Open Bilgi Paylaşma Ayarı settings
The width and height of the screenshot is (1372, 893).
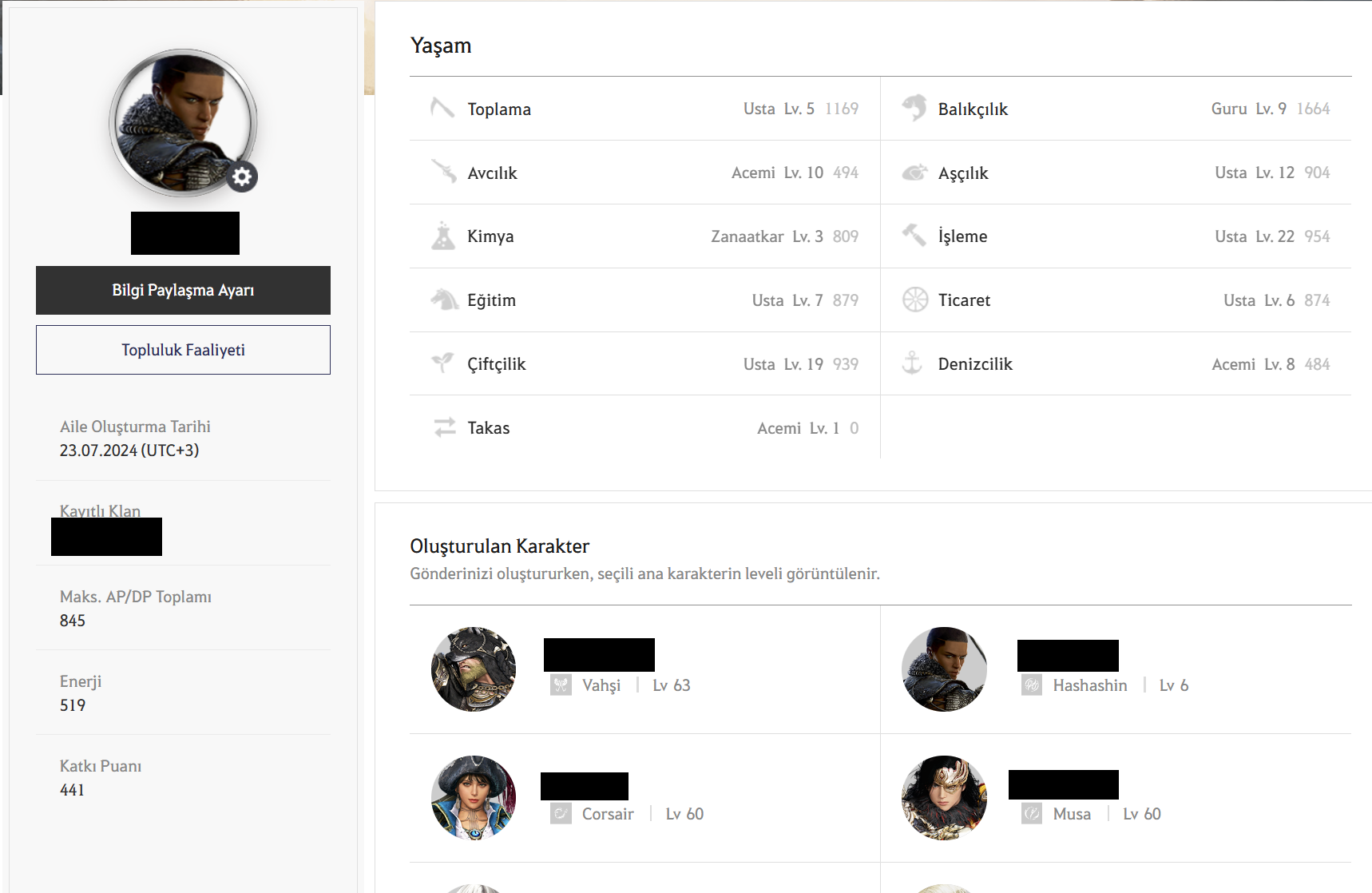pos(183,290)
